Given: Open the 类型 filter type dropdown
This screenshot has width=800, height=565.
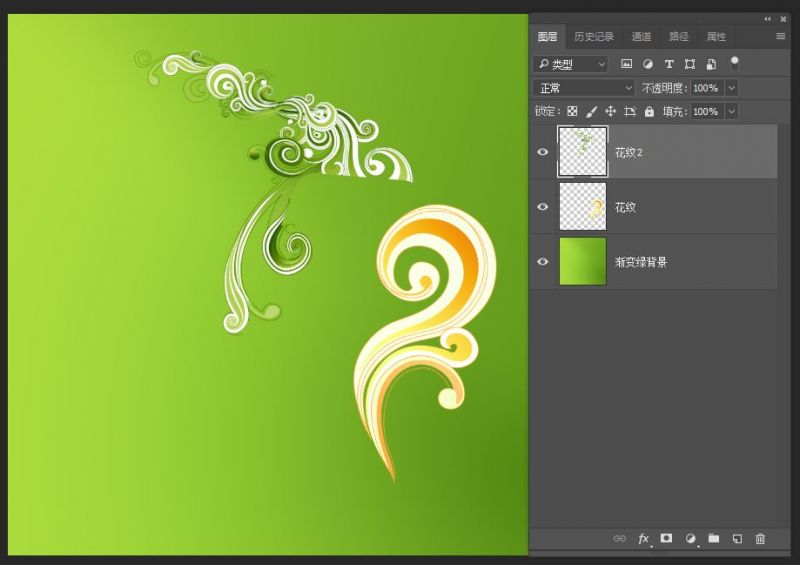Looking at the screenshot, I should click(x=571, y=64).
